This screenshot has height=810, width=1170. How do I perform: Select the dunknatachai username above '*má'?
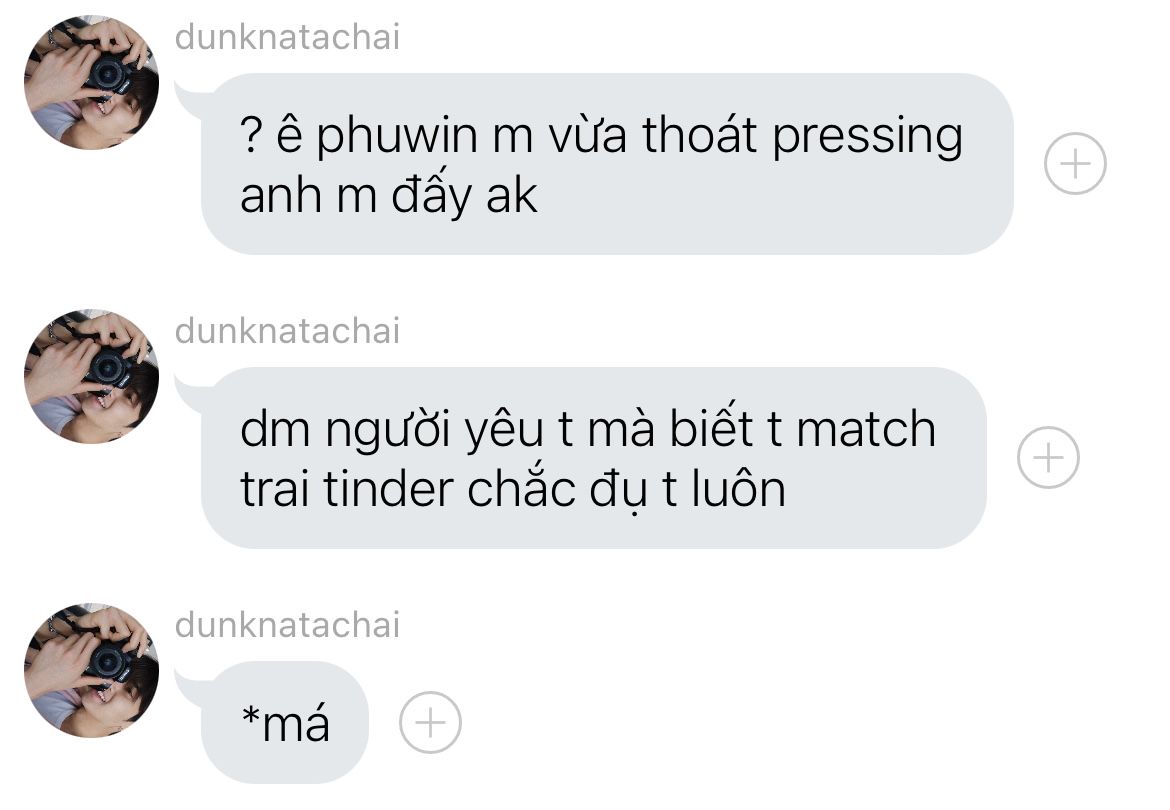click(x=287, y=625)
